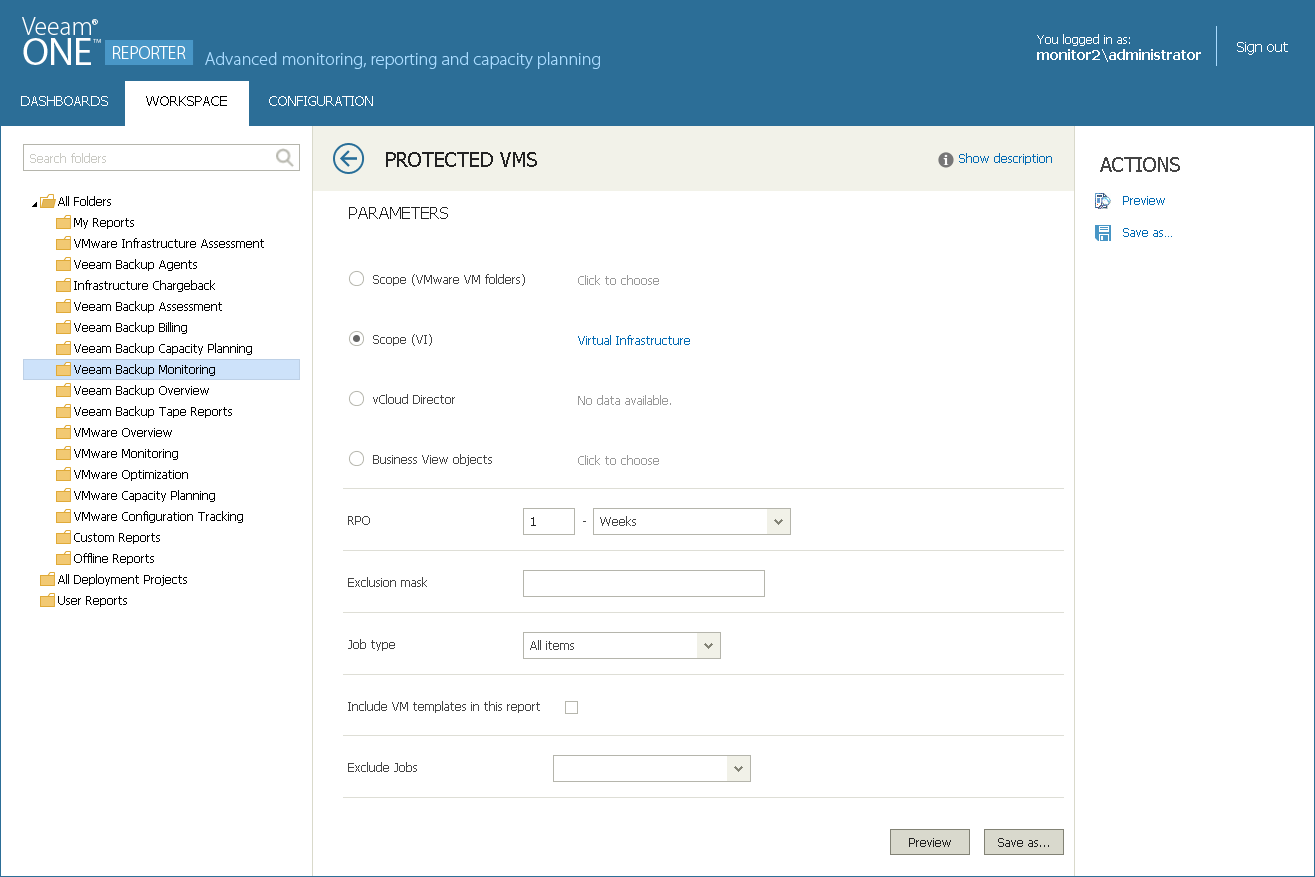The height and width of the screenshot is (877, 1315).
Task: Select Scope (VMware VM folders) radio button
Action: pos(356,279)
